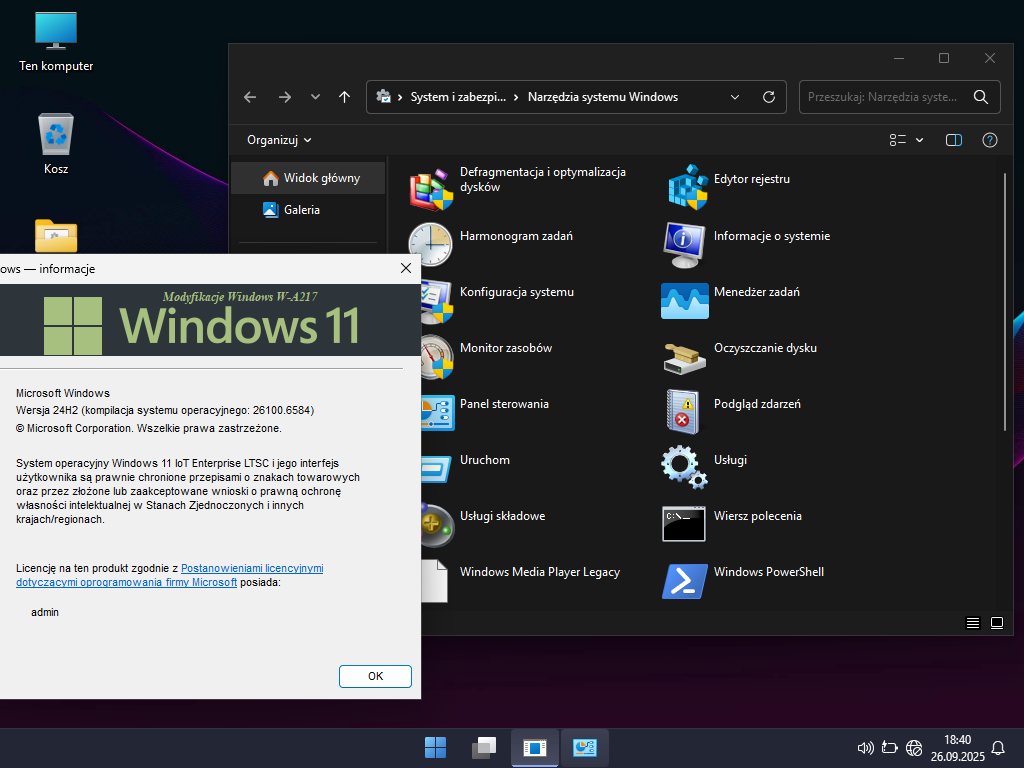The height and width of the screenshot is (768, 1024).
Task: Open address bar history dropdown
Action: 735,97
